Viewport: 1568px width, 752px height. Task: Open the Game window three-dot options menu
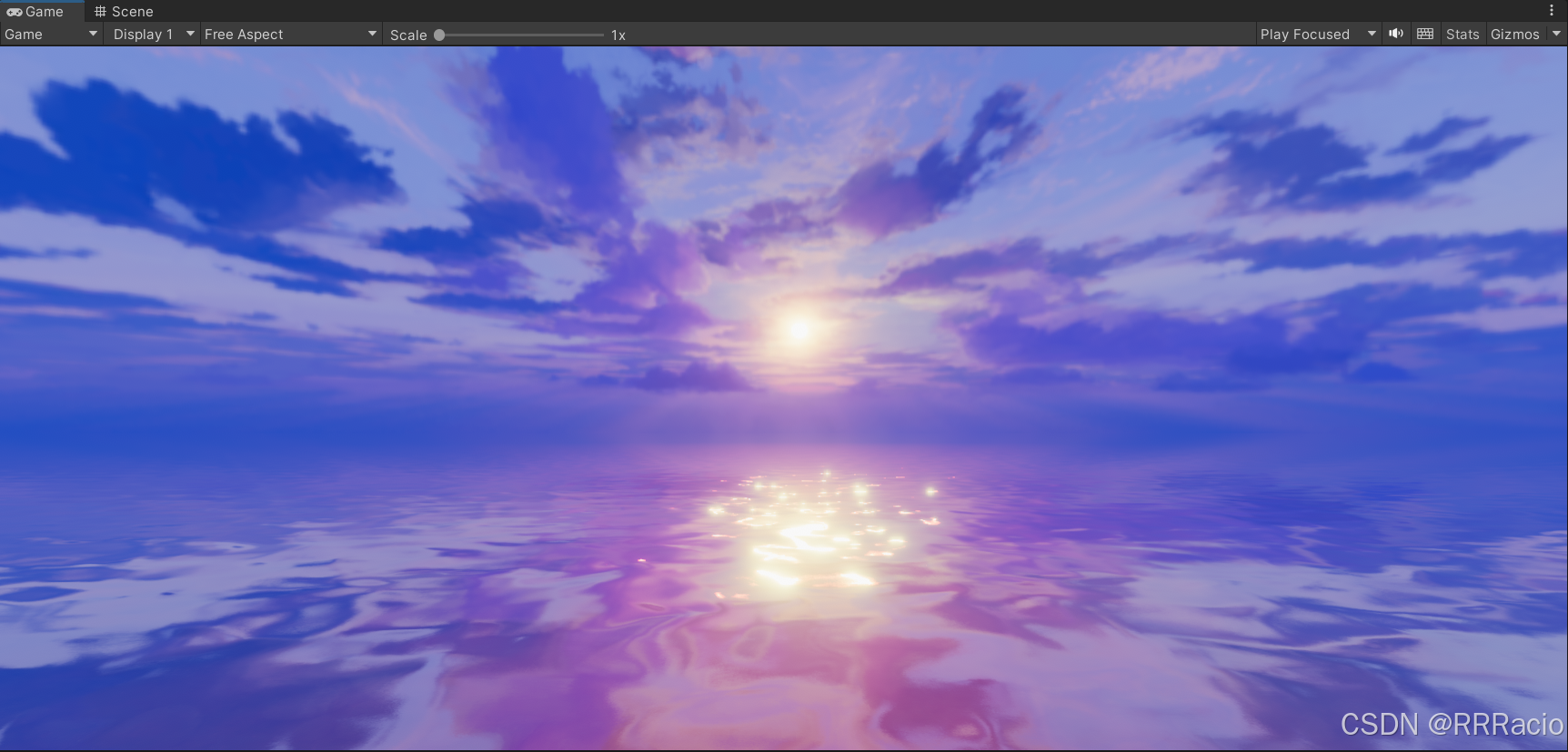(x=1552, y=10)
